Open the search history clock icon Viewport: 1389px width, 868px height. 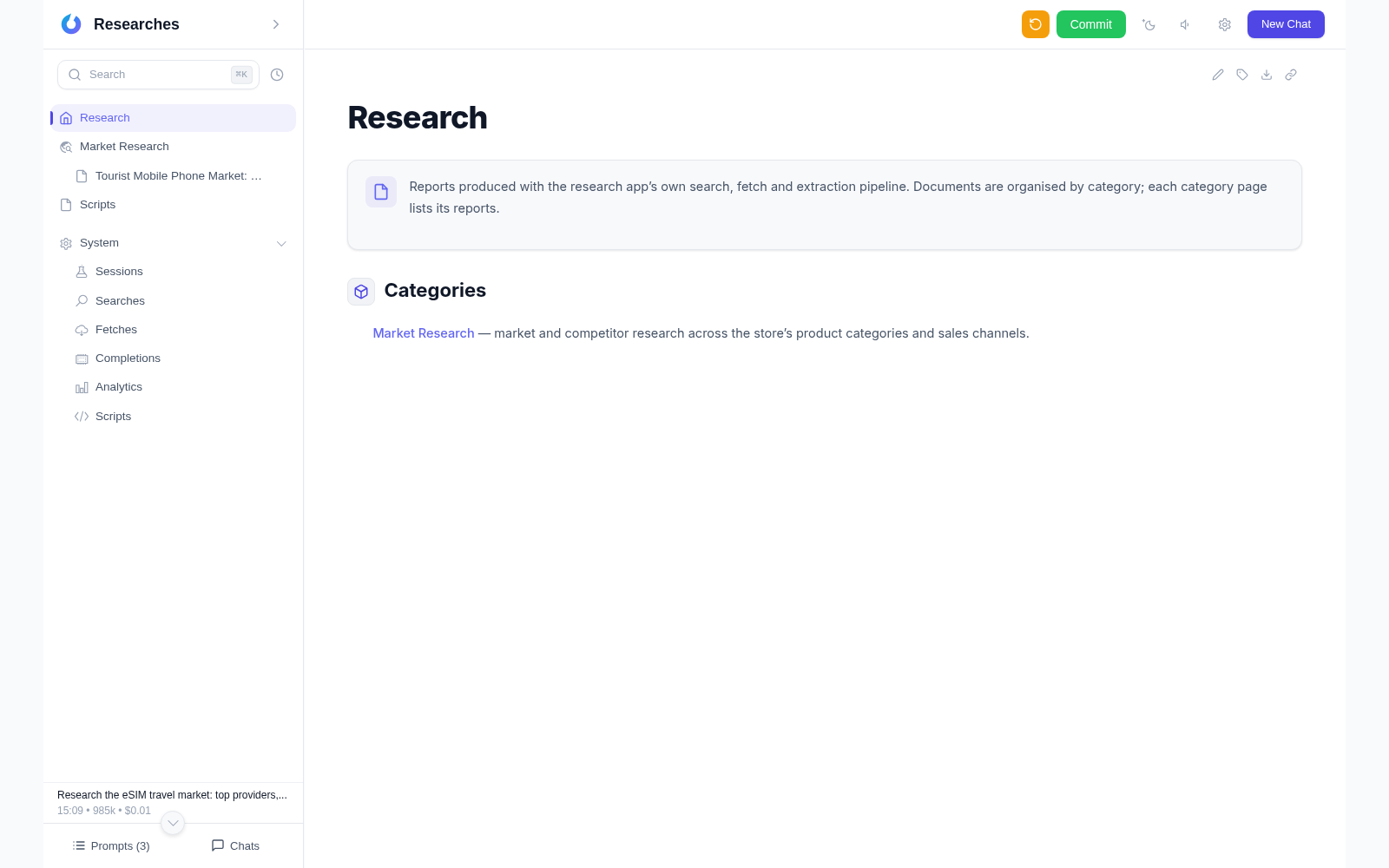coord(277,75)
